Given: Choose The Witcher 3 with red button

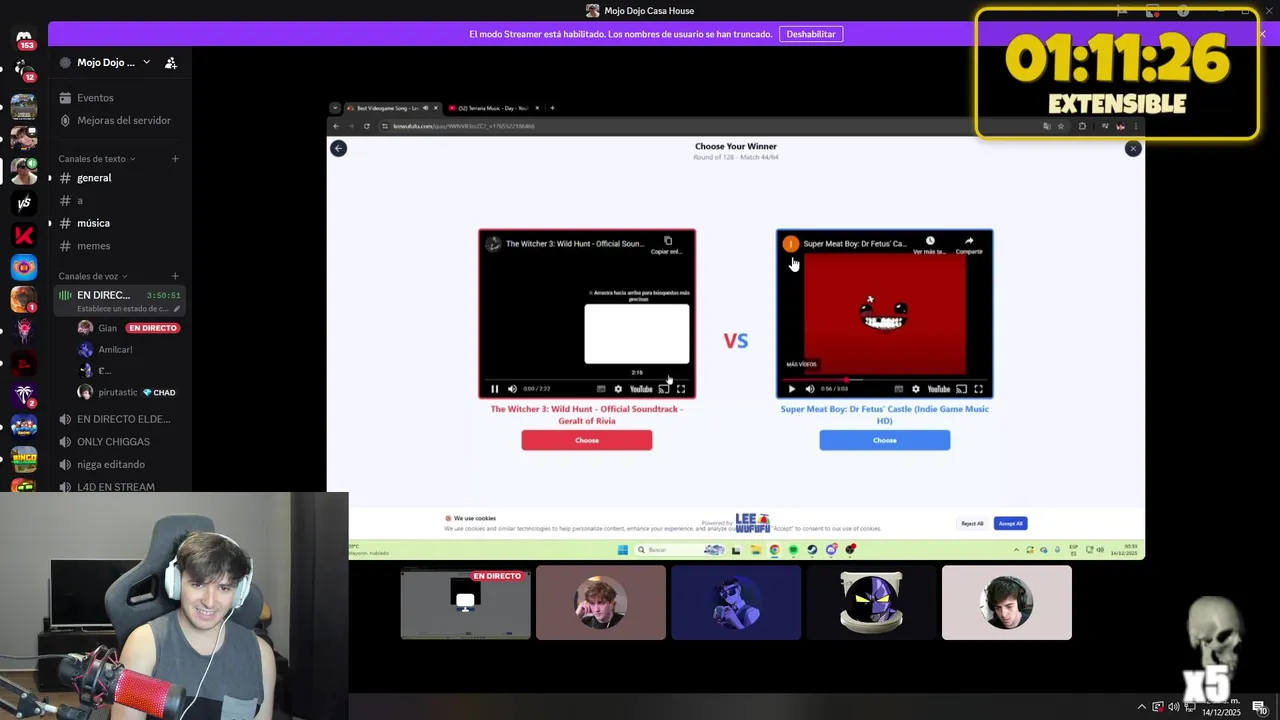Looking at the screenshot, I should click(587, 440).
